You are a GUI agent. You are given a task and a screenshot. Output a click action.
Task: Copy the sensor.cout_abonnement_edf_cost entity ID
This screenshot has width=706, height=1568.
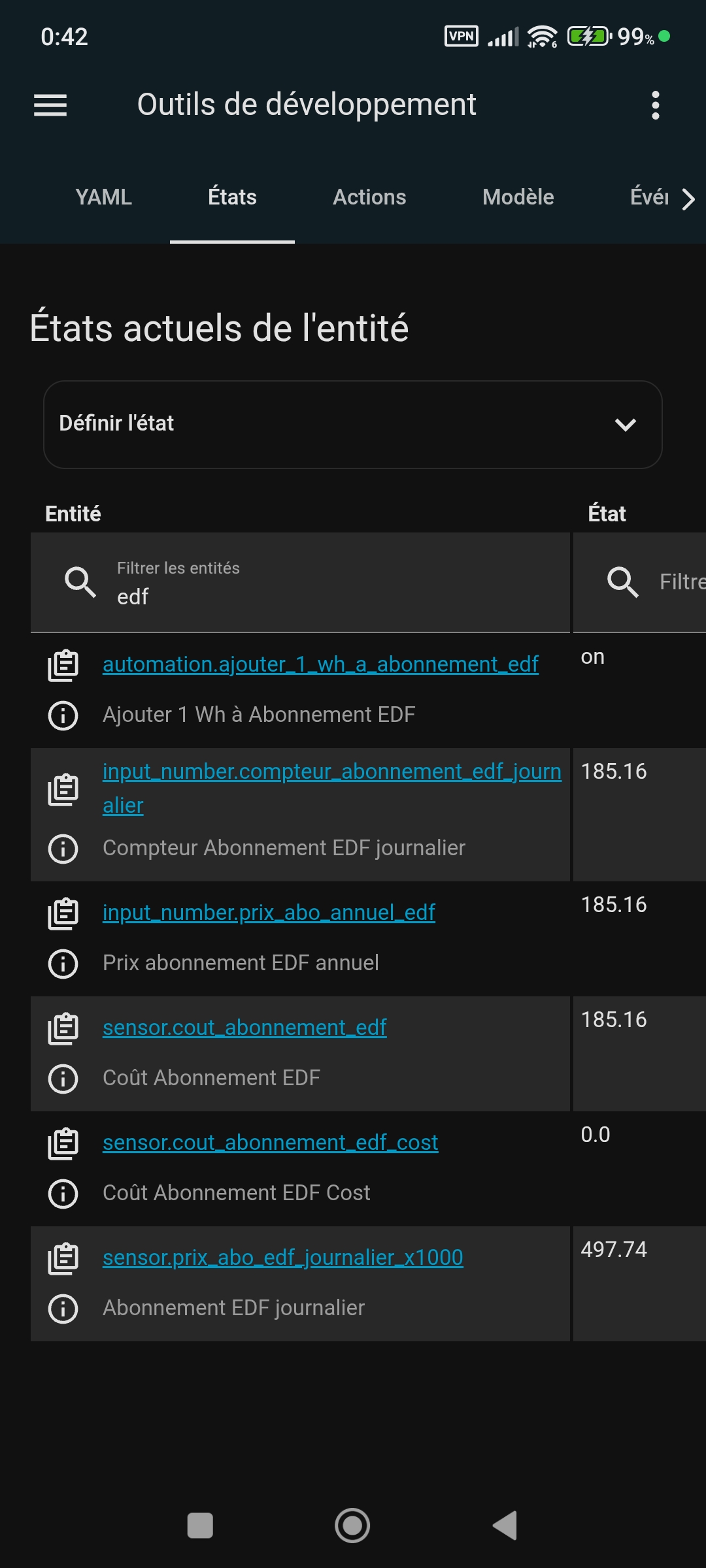pyautogui.click(x=63, y=1143)
